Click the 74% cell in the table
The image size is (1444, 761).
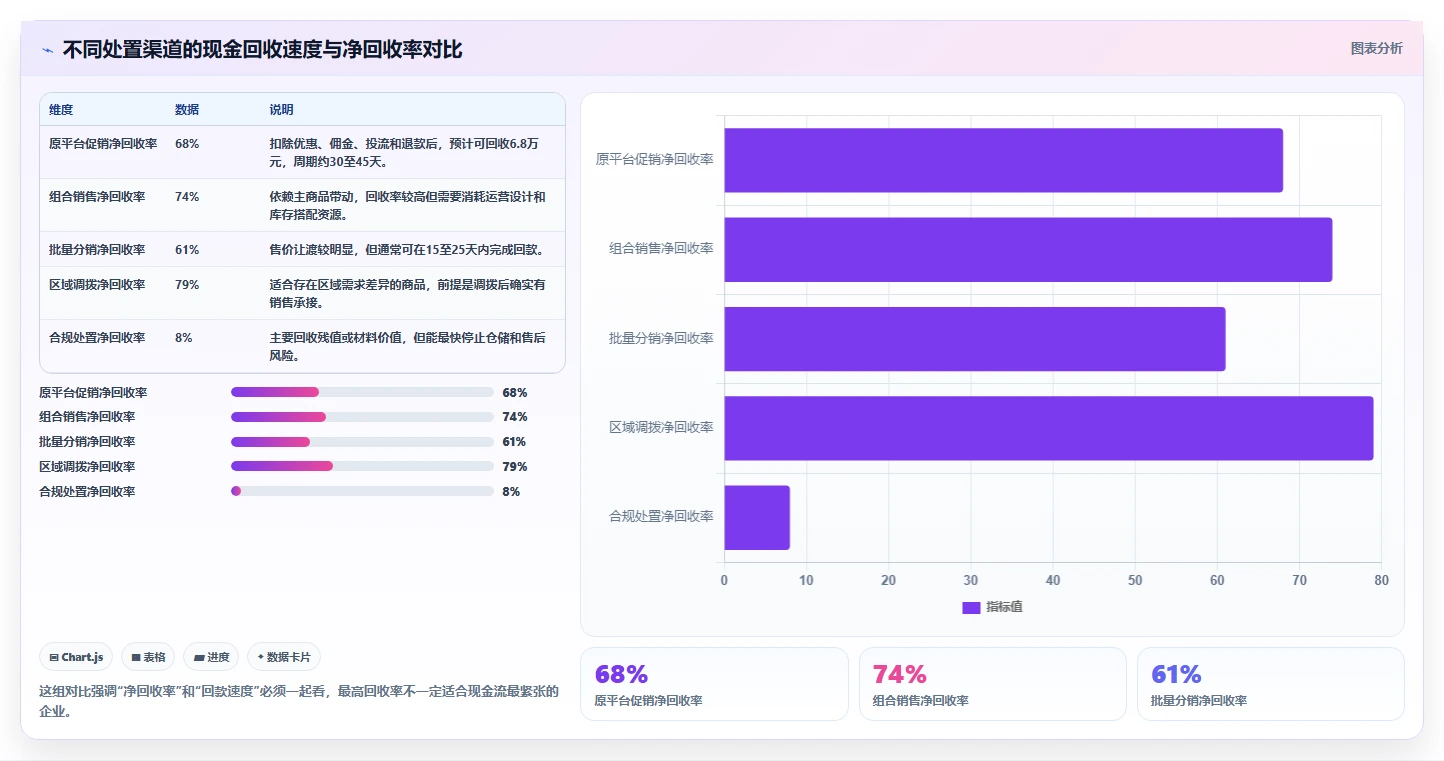(187, 197)
